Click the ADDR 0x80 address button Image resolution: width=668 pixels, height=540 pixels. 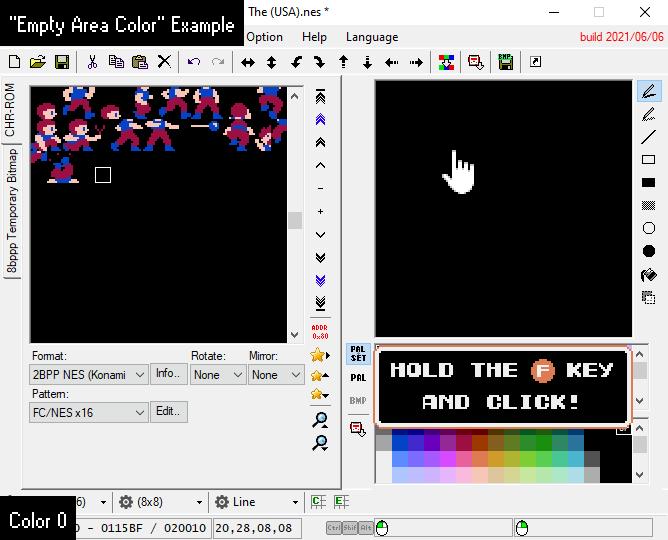(x=320, y=332)
